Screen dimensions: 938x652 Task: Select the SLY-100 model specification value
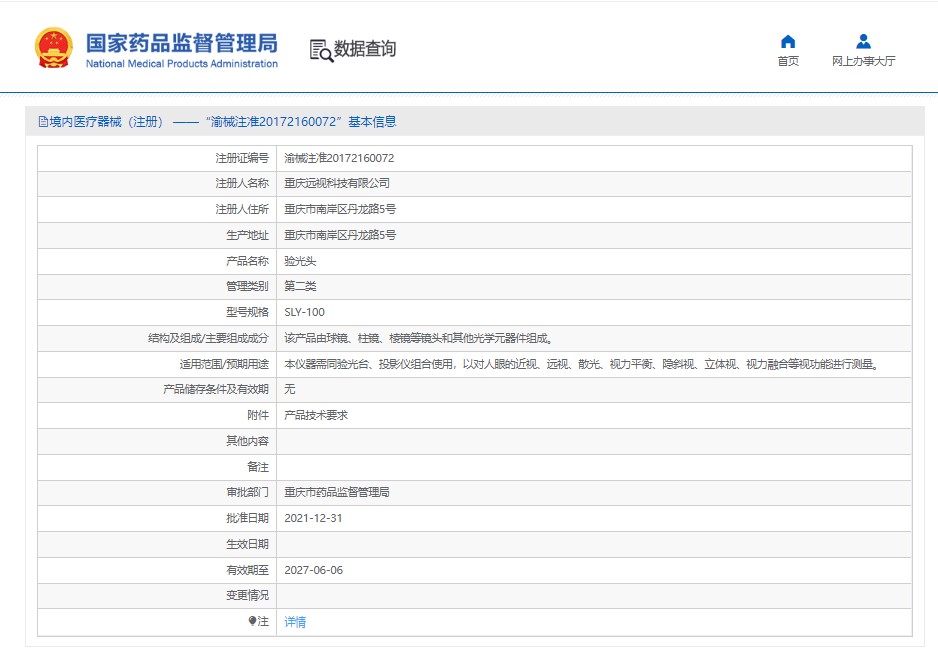click(x=304, y=312)
